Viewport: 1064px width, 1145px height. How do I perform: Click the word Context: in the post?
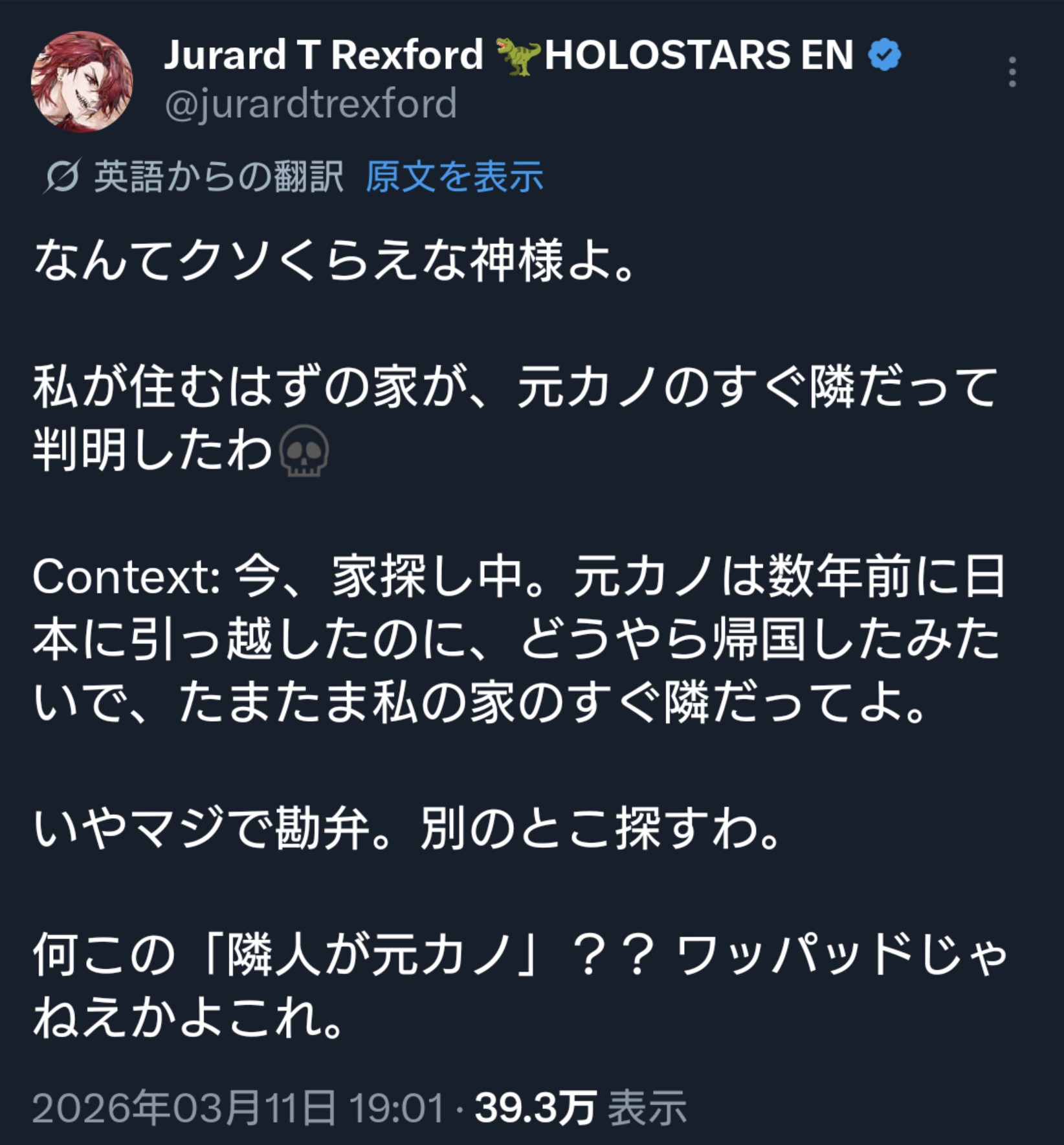(x=127, y=576)
